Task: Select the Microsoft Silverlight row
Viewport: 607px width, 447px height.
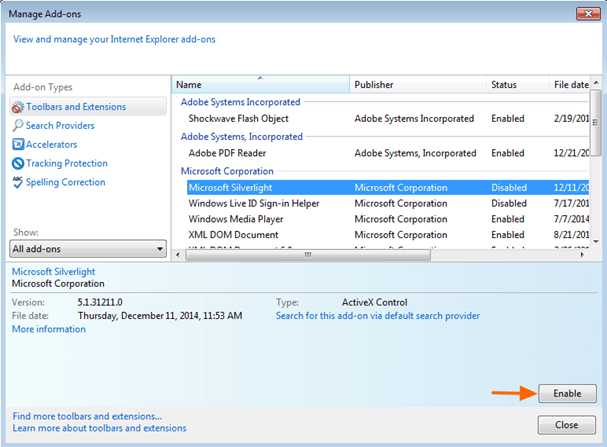Action: coord(388,188)
